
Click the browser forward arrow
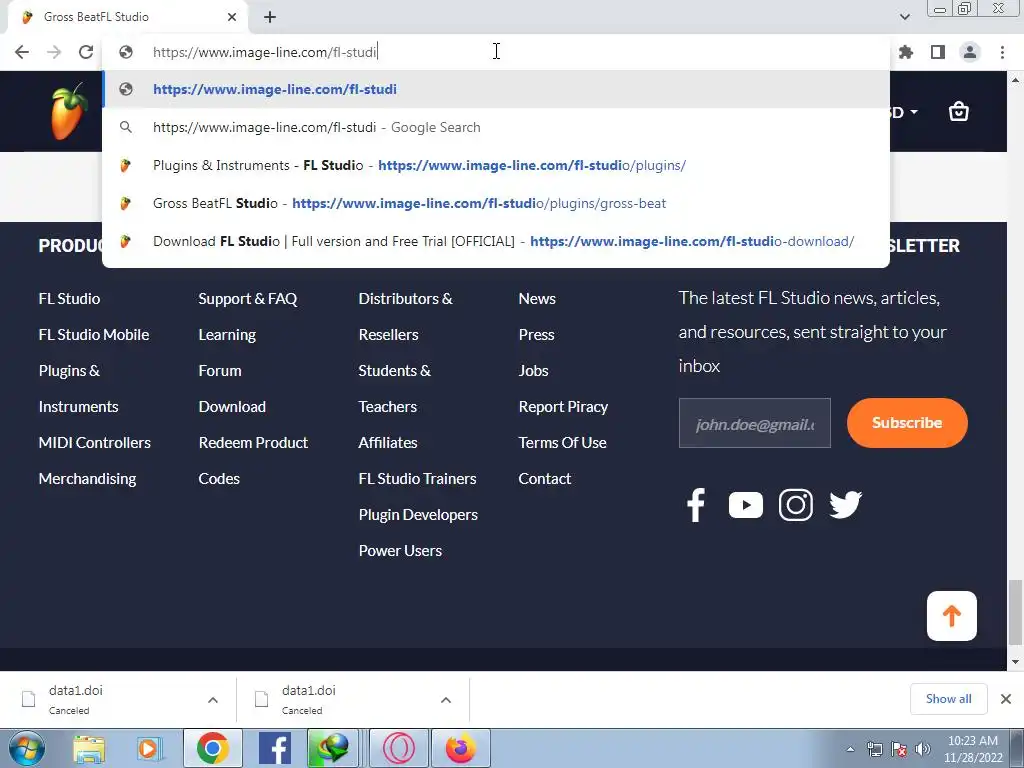point(54,52)
